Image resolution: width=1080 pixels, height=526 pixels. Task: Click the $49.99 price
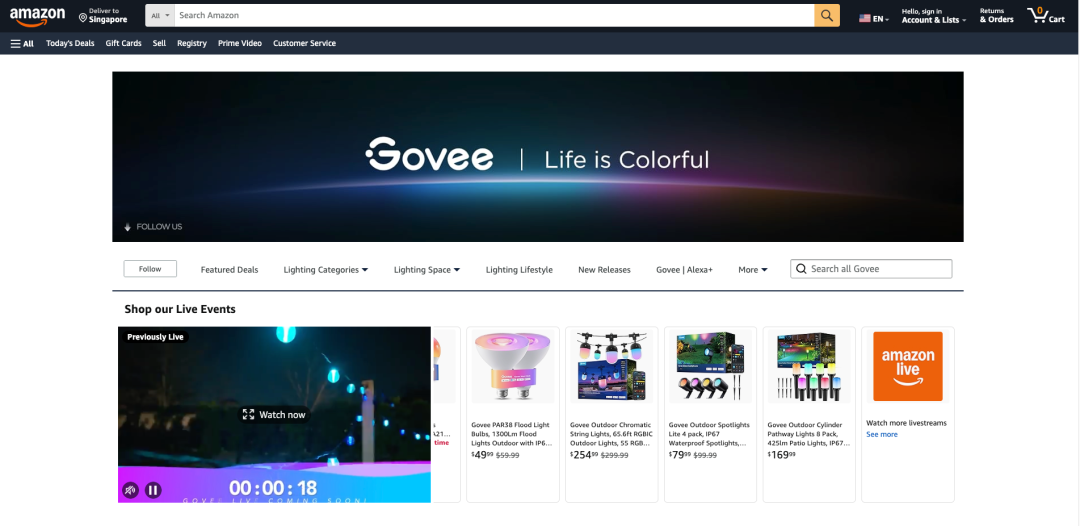point(482,455)
